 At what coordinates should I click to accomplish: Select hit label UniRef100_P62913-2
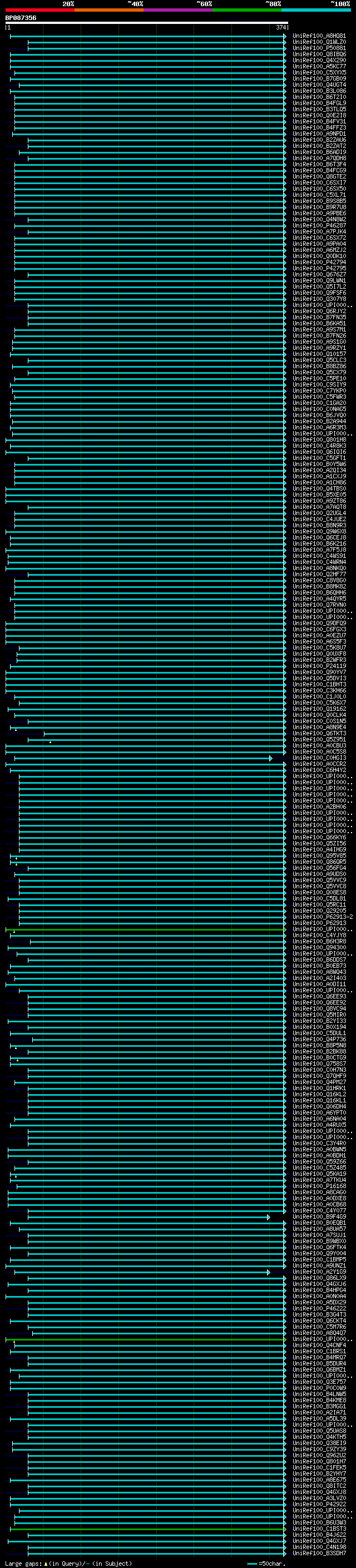323,917
